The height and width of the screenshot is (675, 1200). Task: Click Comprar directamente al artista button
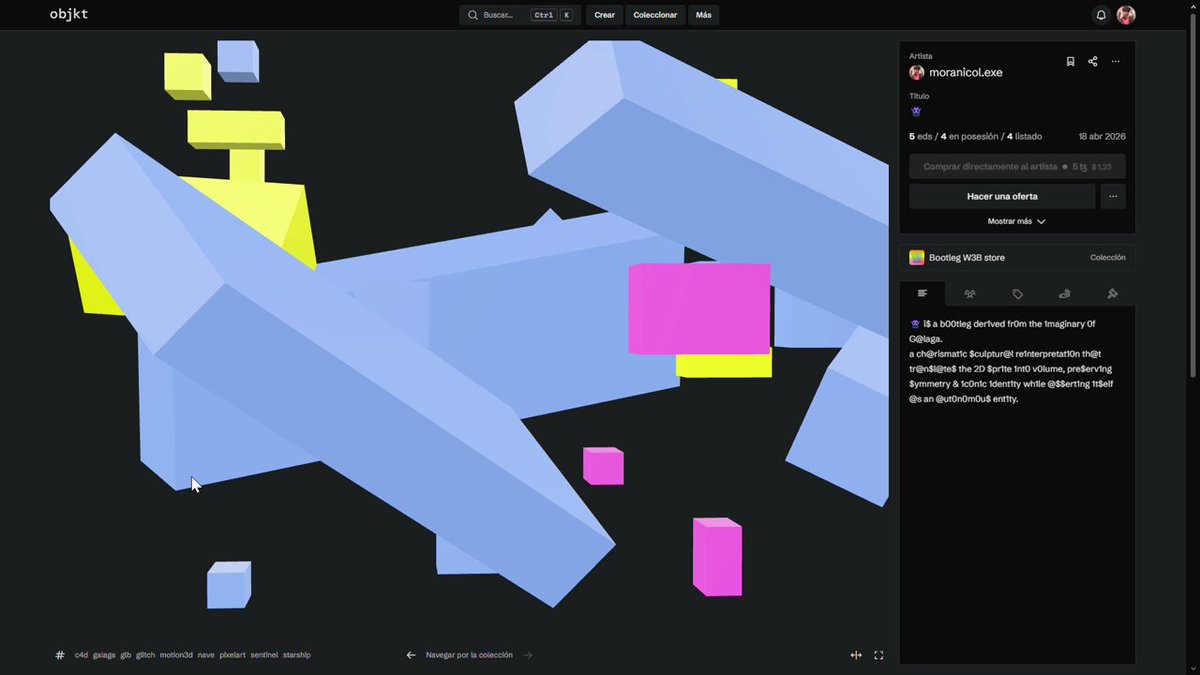(1017, 167)
